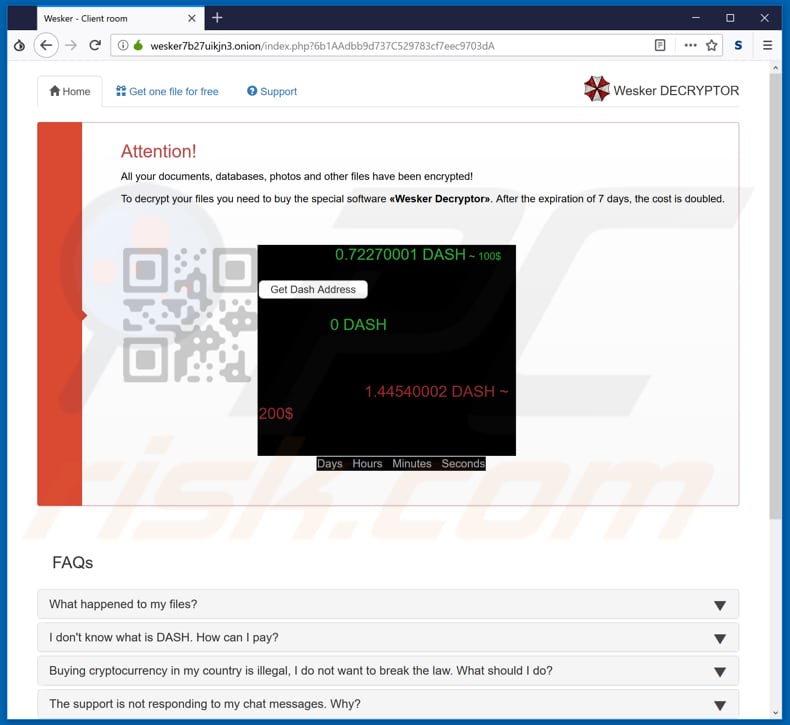790x725 pixels.
Task: Maximize the browser window
Action: click(730, 18)
